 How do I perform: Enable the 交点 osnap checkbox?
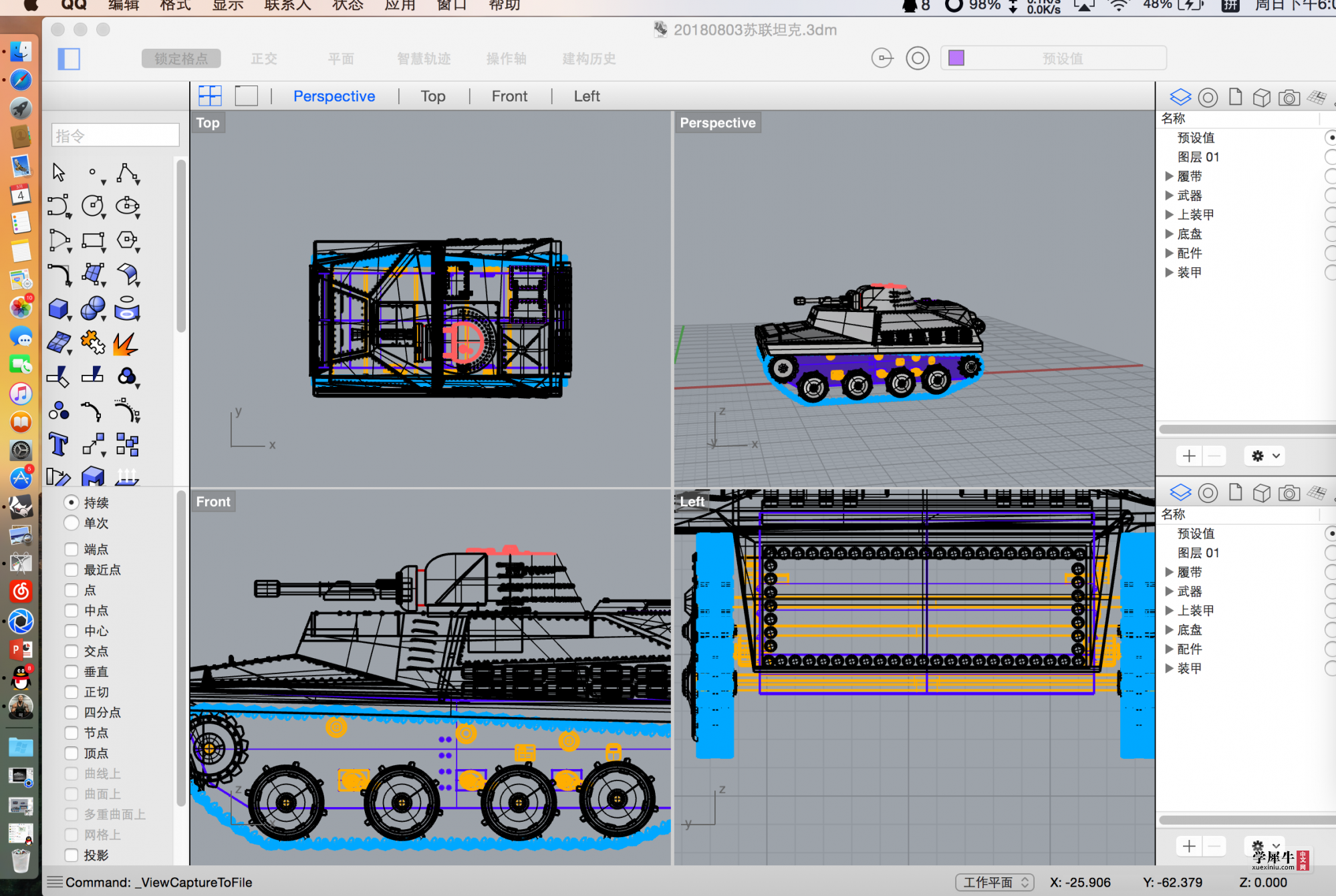pyautogui.click(x=72, y=651)
